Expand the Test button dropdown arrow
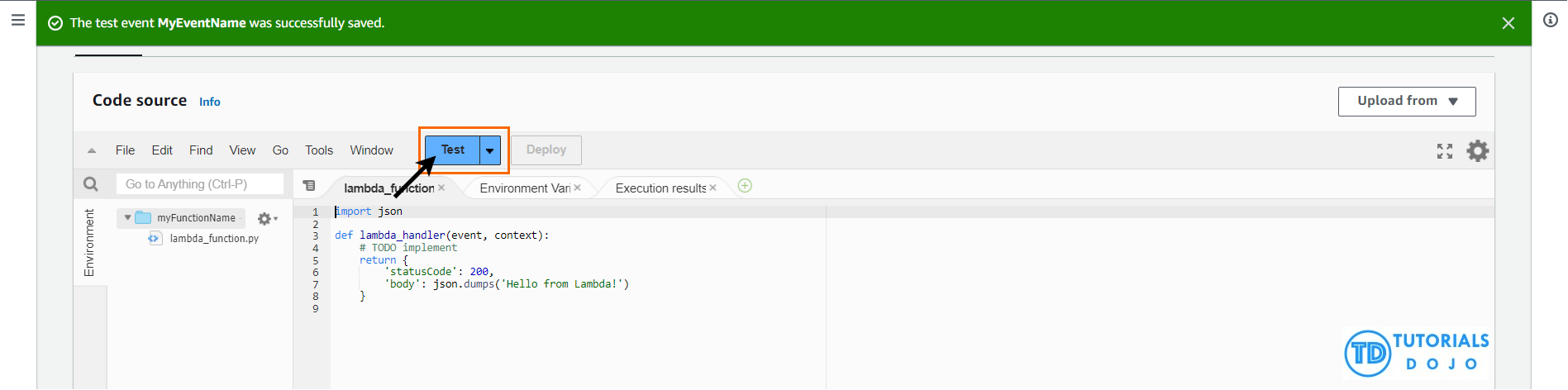This screenshot has width=1568, height=390. click(x=490, y=150)
